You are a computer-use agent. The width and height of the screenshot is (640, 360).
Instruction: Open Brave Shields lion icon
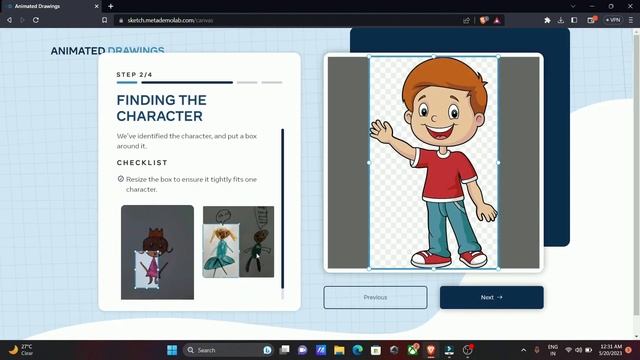point(484,20)
